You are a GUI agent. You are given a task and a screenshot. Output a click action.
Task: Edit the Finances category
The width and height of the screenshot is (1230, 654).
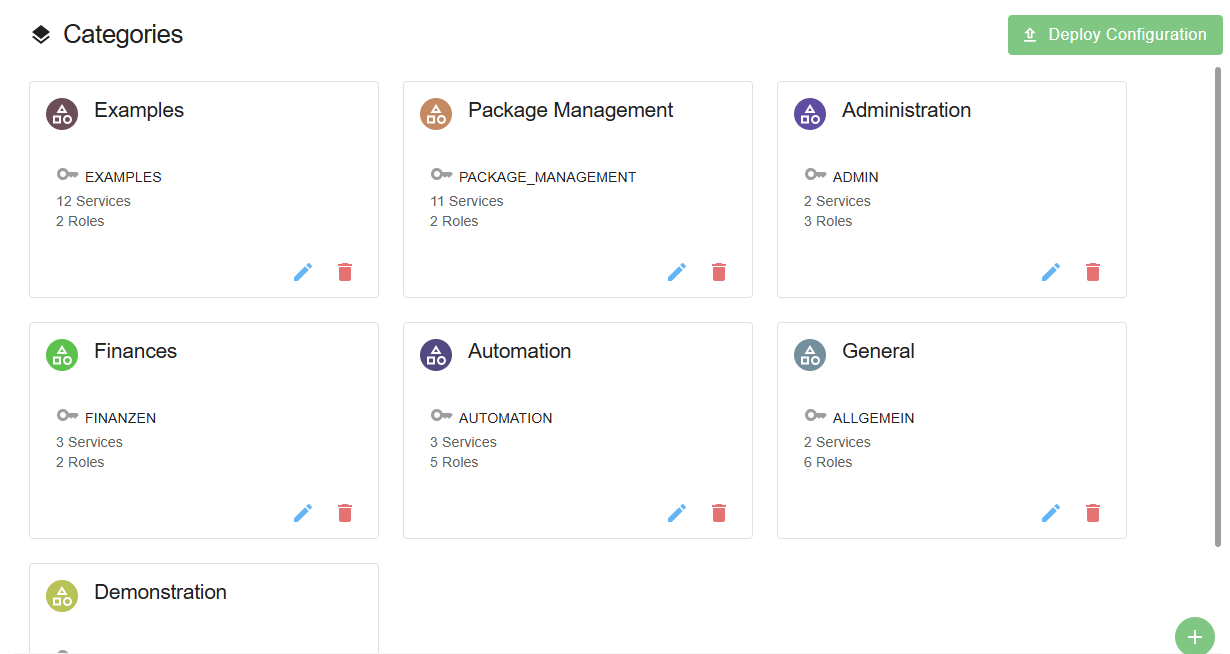[303, 513]
